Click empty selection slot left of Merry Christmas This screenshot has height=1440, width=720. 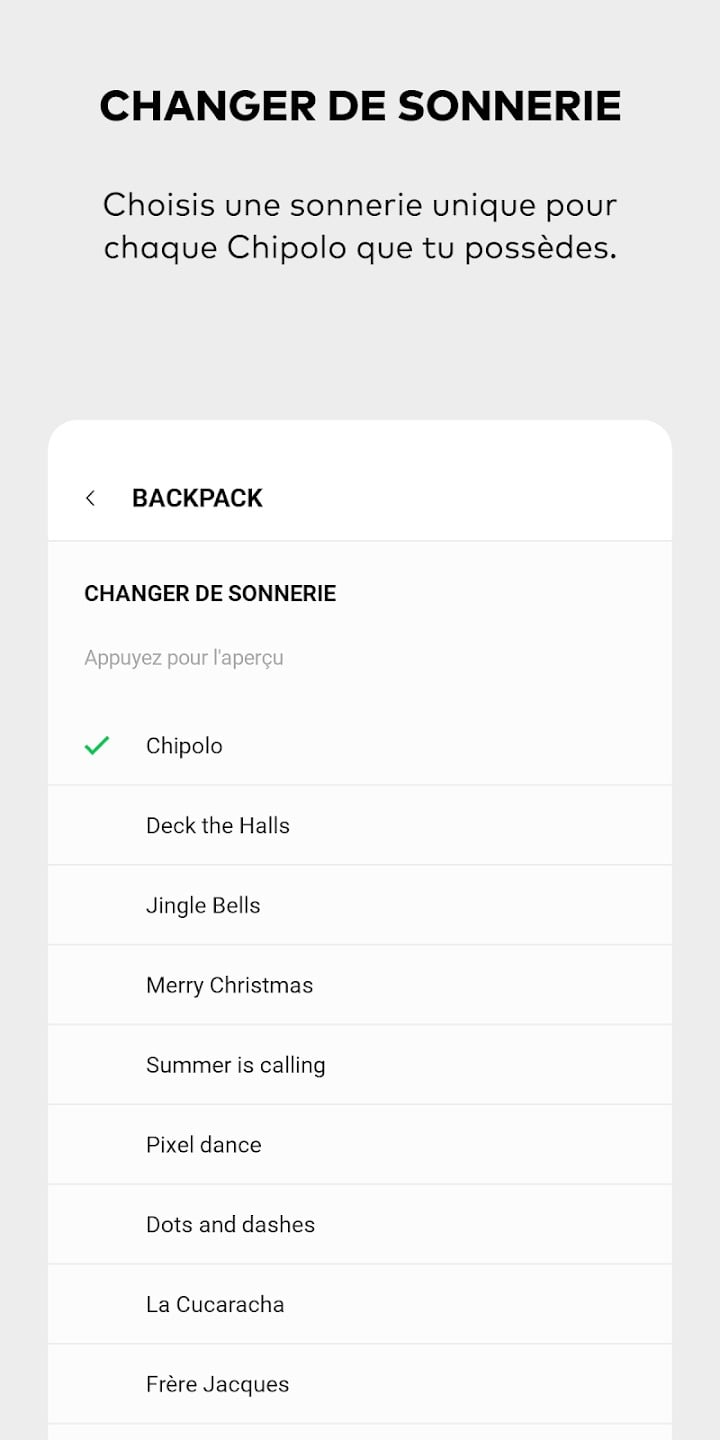point(97,986)
